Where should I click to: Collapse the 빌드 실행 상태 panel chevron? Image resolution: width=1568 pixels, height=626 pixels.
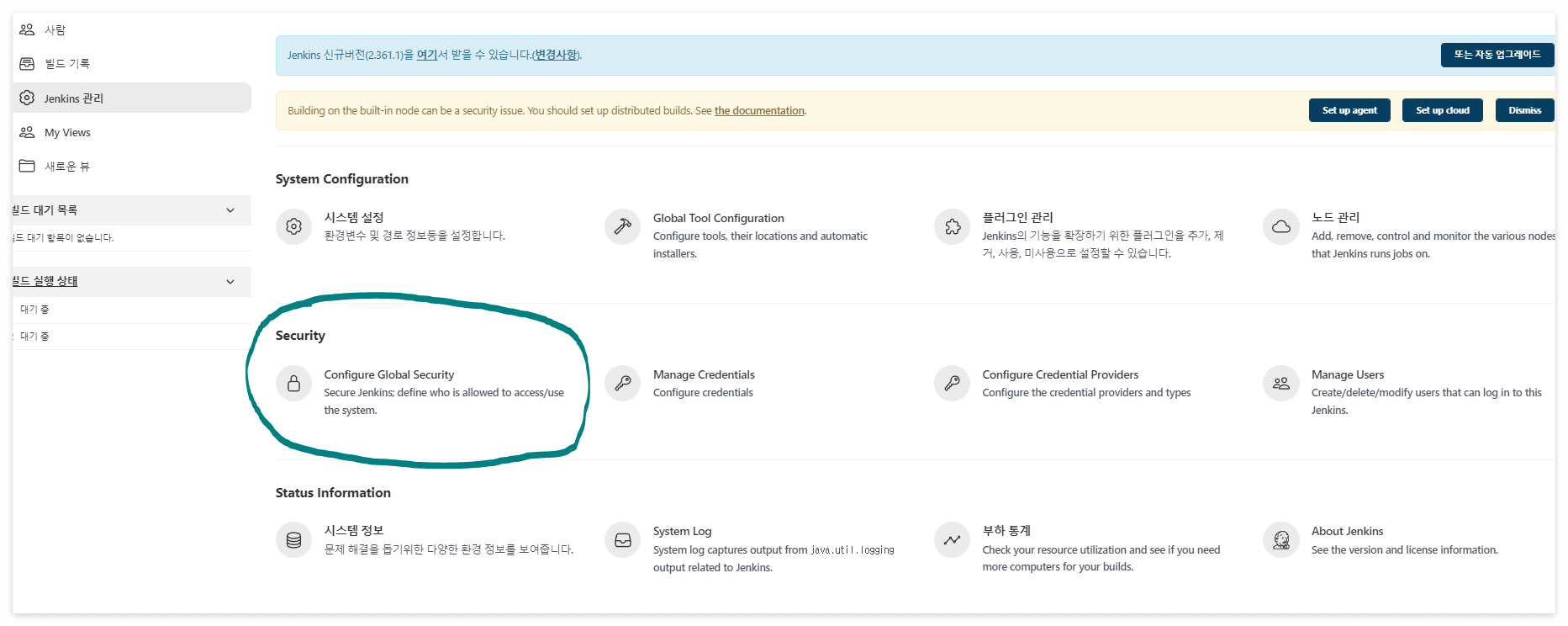(x=230, y=282)
